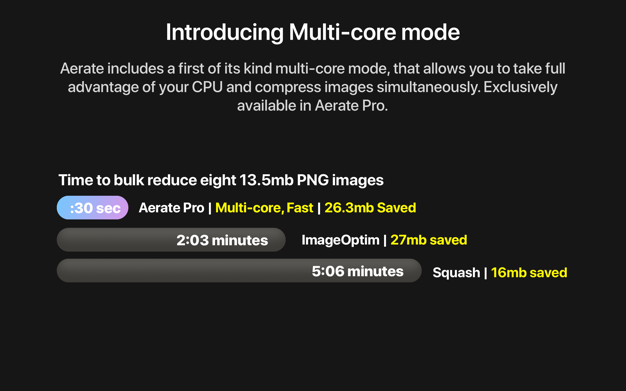Click the 27mb saved text
Viewport: 626px width, 391px height.
pos(428,240)
